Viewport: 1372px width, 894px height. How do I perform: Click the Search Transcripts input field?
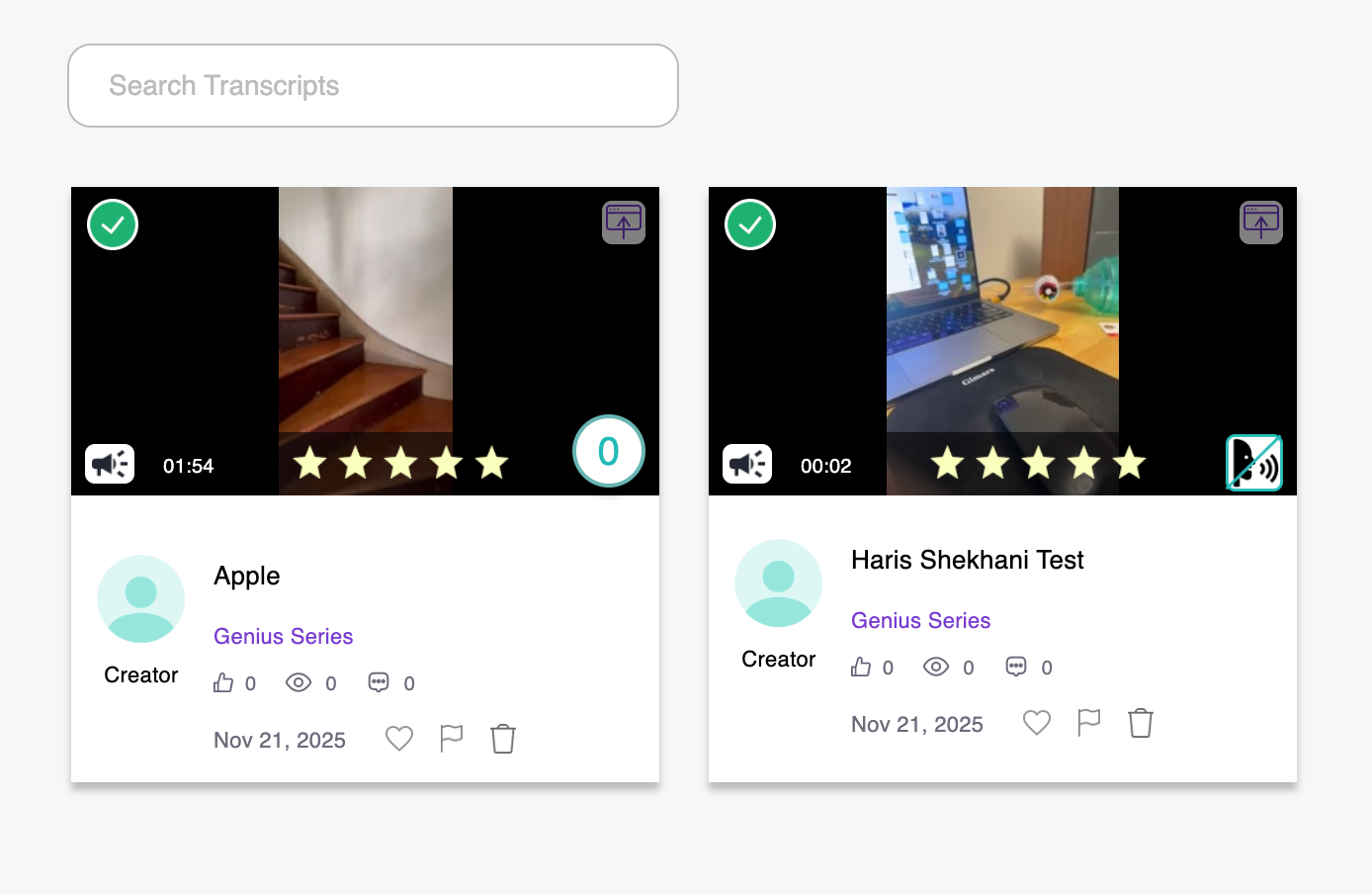[373, 86]
